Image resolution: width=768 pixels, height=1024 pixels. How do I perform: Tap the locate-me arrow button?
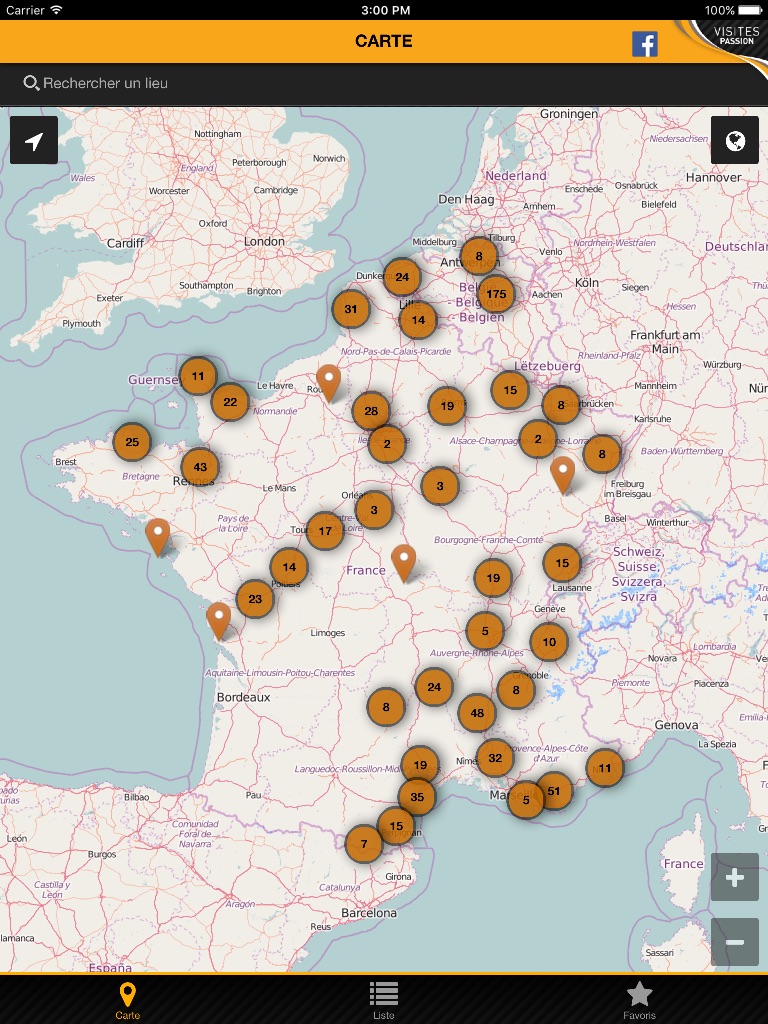point(34,140)
